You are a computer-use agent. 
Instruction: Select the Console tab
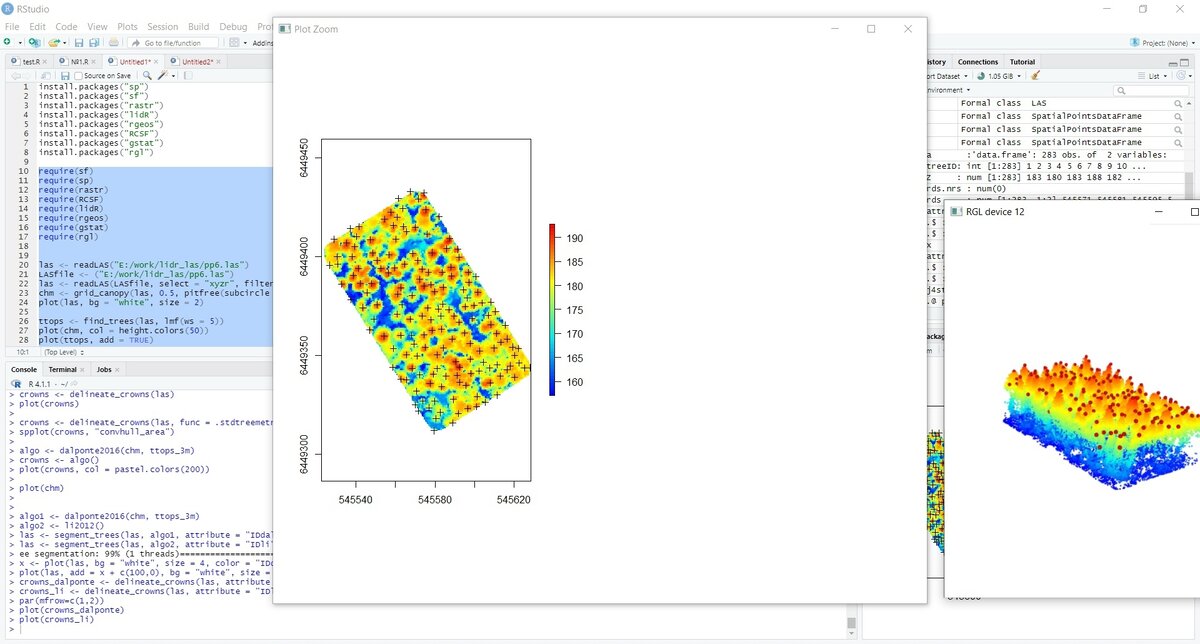pos(23,369)
